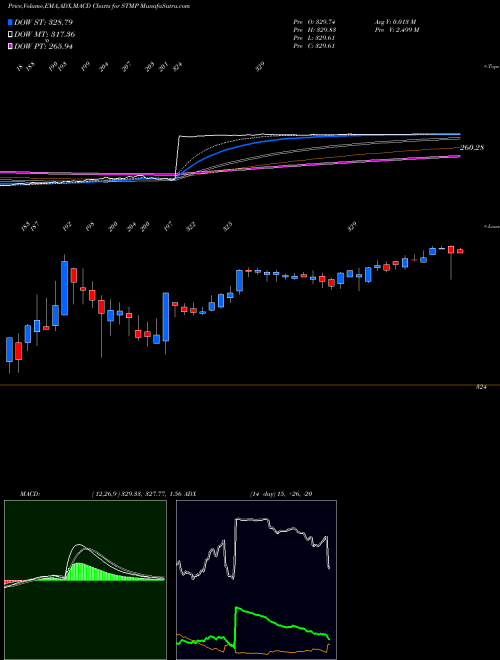500x660 pixels.
Task: Click the white ADX line in ADX panel
Action: click(x=253, y=519)
